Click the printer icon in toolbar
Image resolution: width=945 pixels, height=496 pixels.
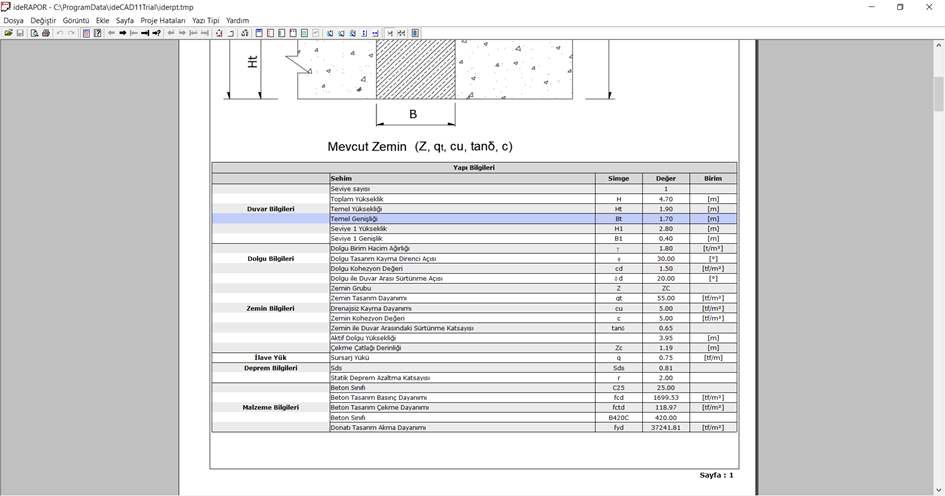[46, 33]
